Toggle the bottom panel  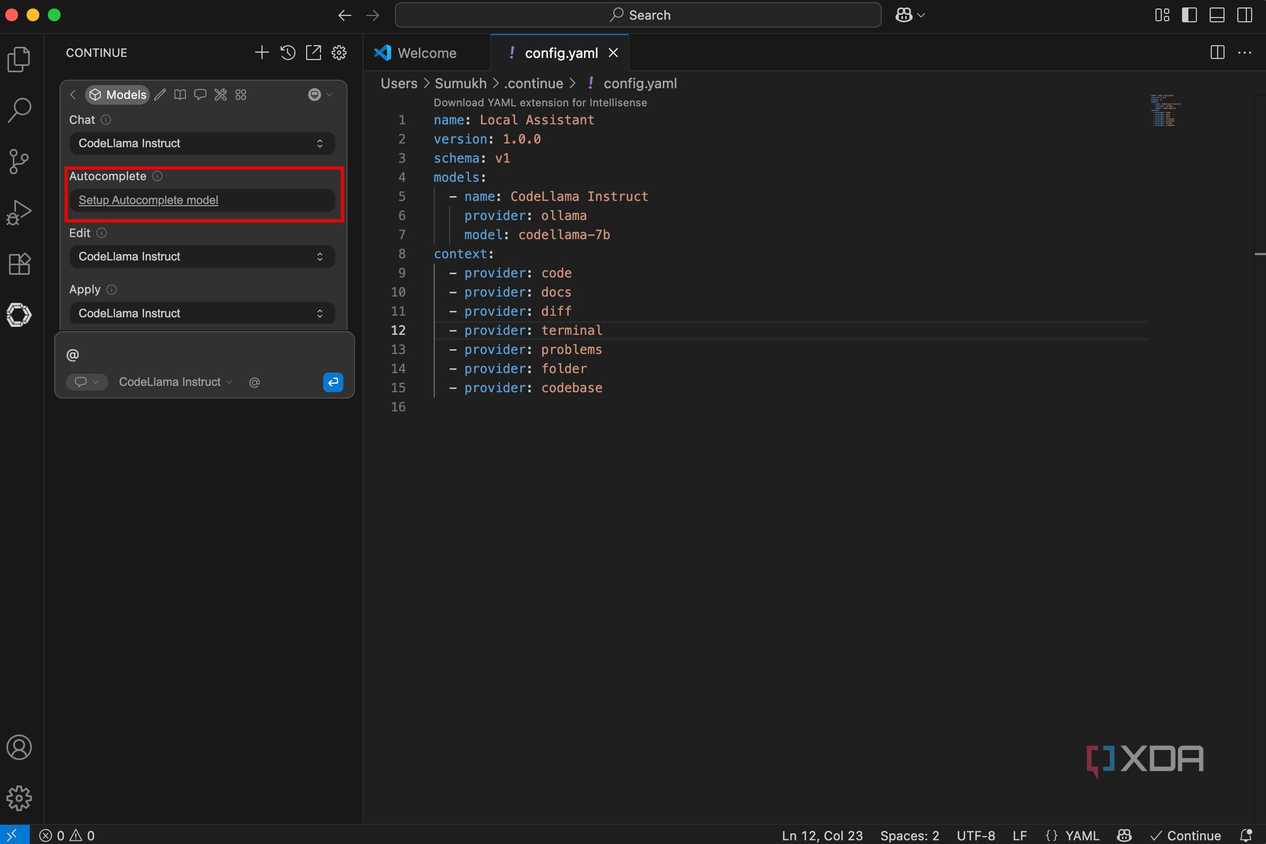[1217, 15]
